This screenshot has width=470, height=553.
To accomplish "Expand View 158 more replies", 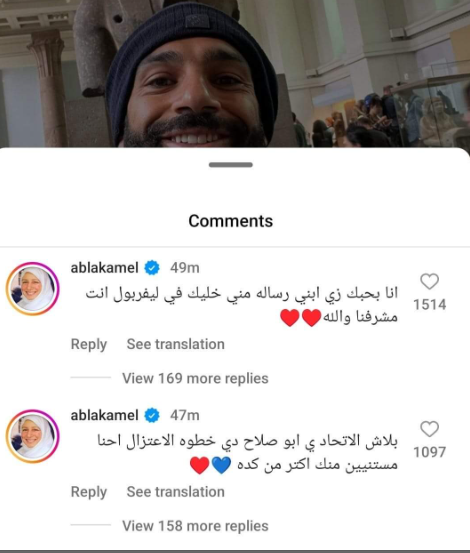I will pyautogui.click(x=195, y=526).
